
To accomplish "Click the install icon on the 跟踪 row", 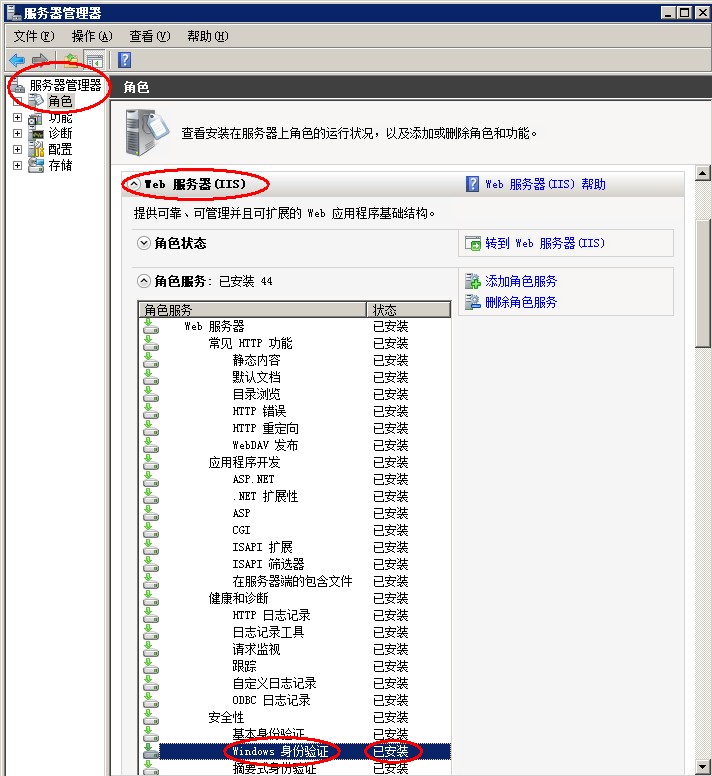I will 150,666.
